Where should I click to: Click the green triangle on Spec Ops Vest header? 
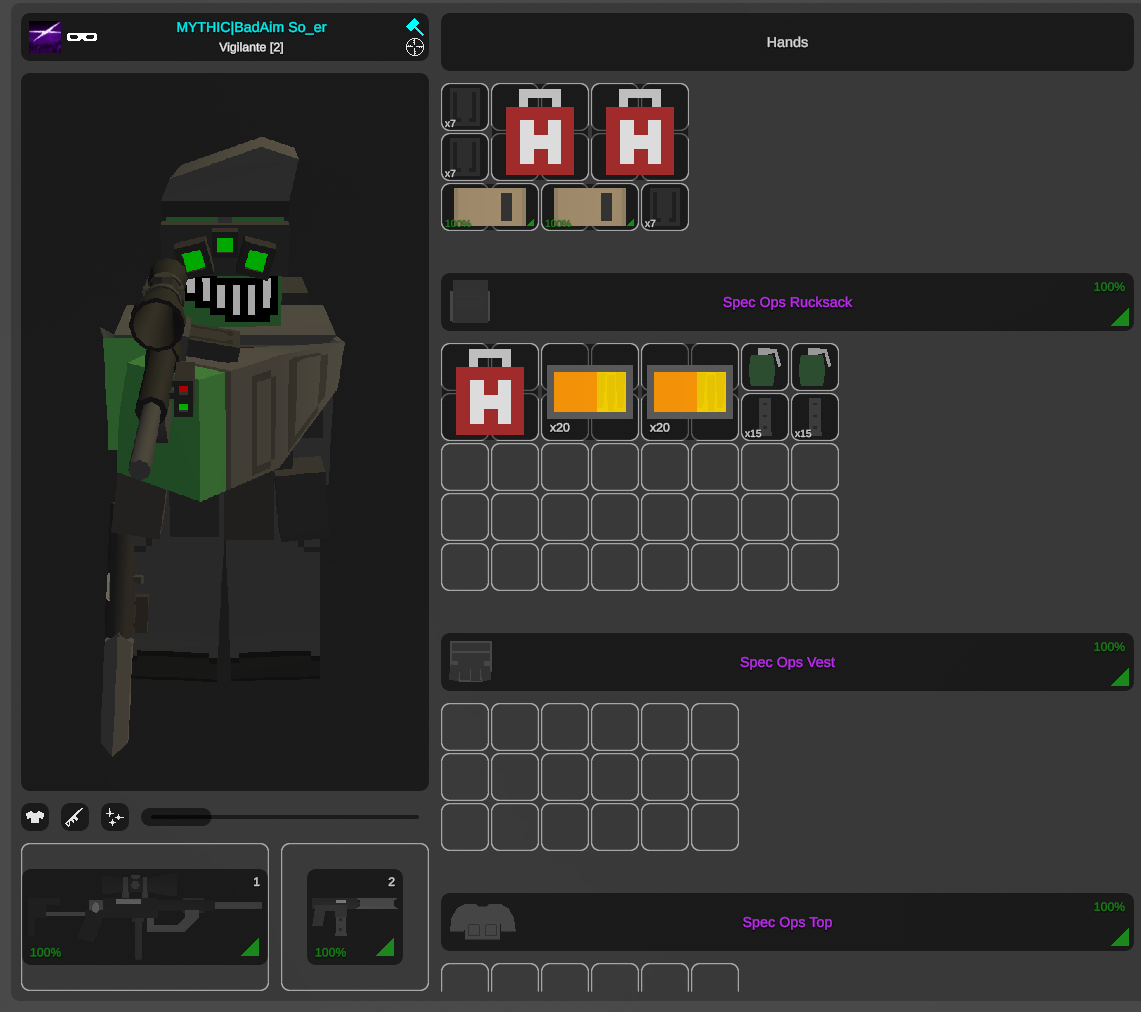tap(1121, 677)
